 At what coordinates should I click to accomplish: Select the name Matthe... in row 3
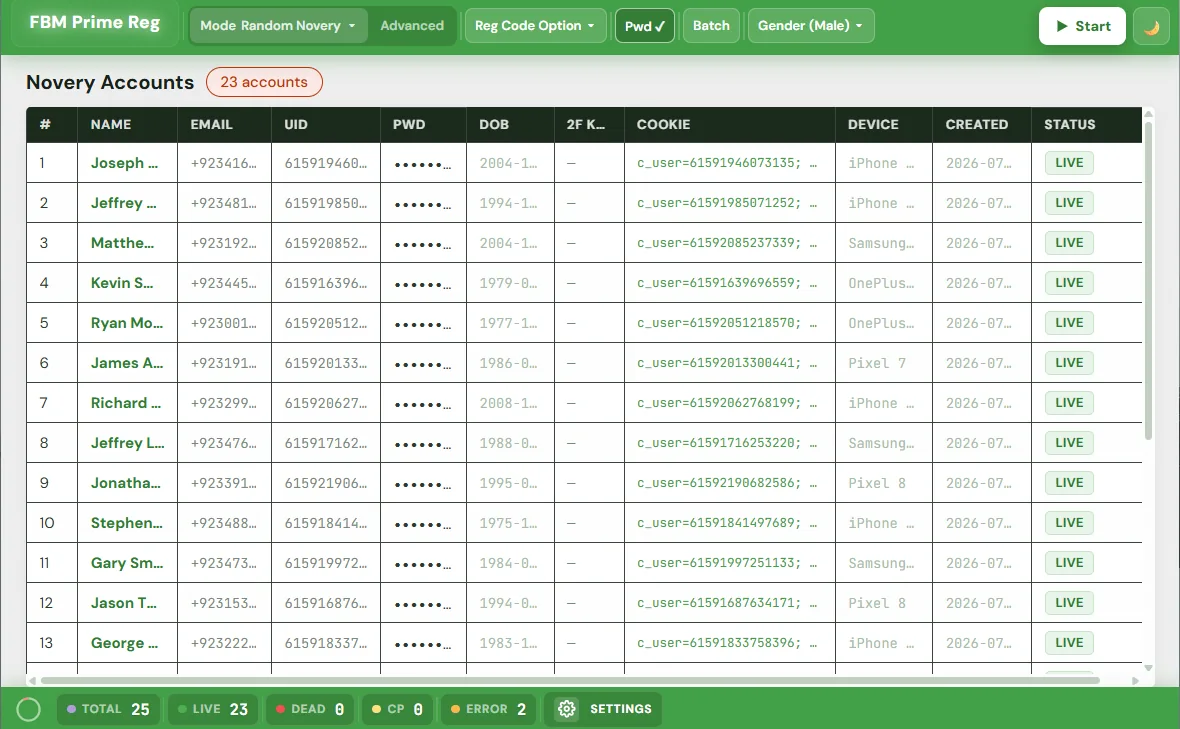coord(122,243)
